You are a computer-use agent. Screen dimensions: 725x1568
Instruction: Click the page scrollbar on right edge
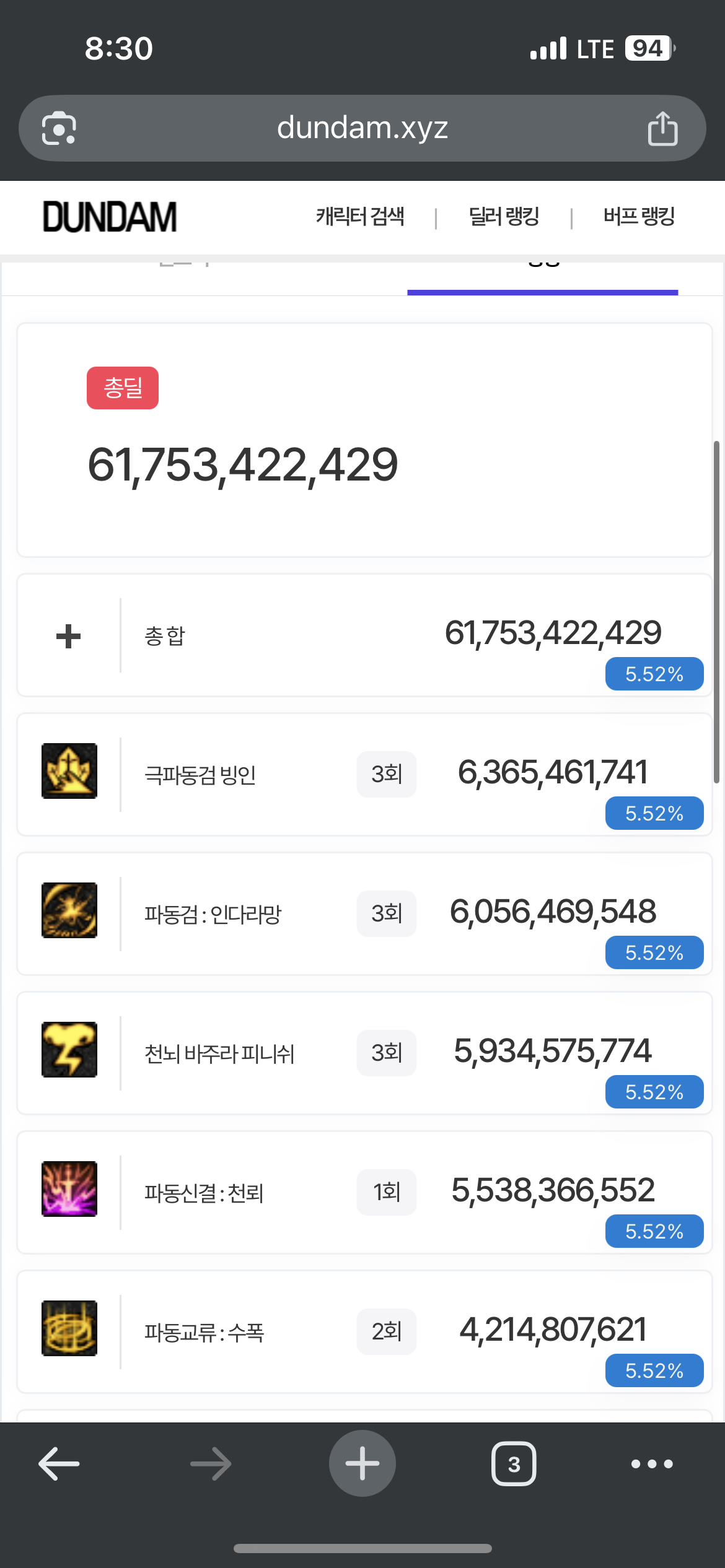(716, 612)
